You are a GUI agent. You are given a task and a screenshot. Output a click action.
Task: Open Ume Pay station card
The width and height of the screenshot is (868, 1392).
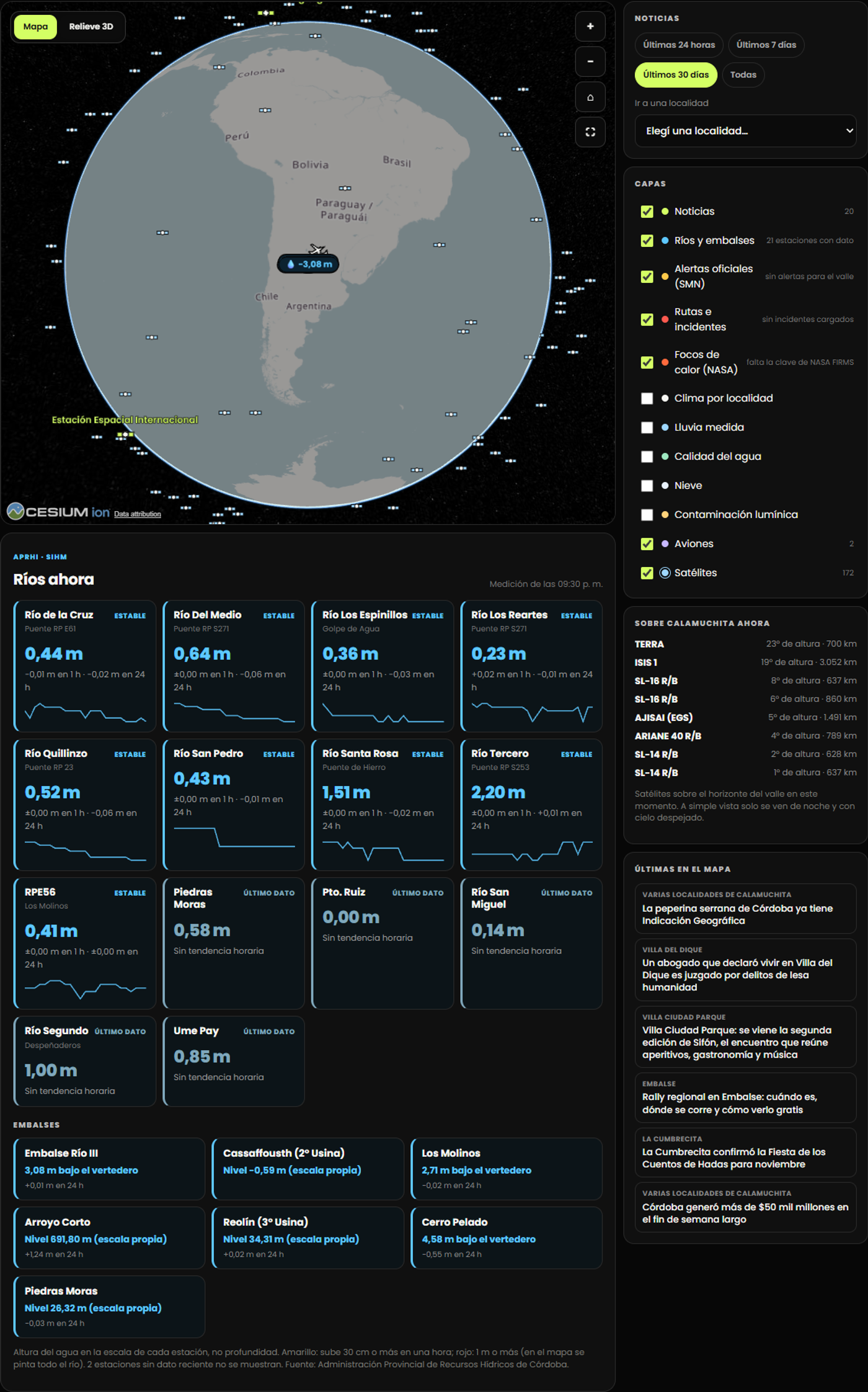234,1061
